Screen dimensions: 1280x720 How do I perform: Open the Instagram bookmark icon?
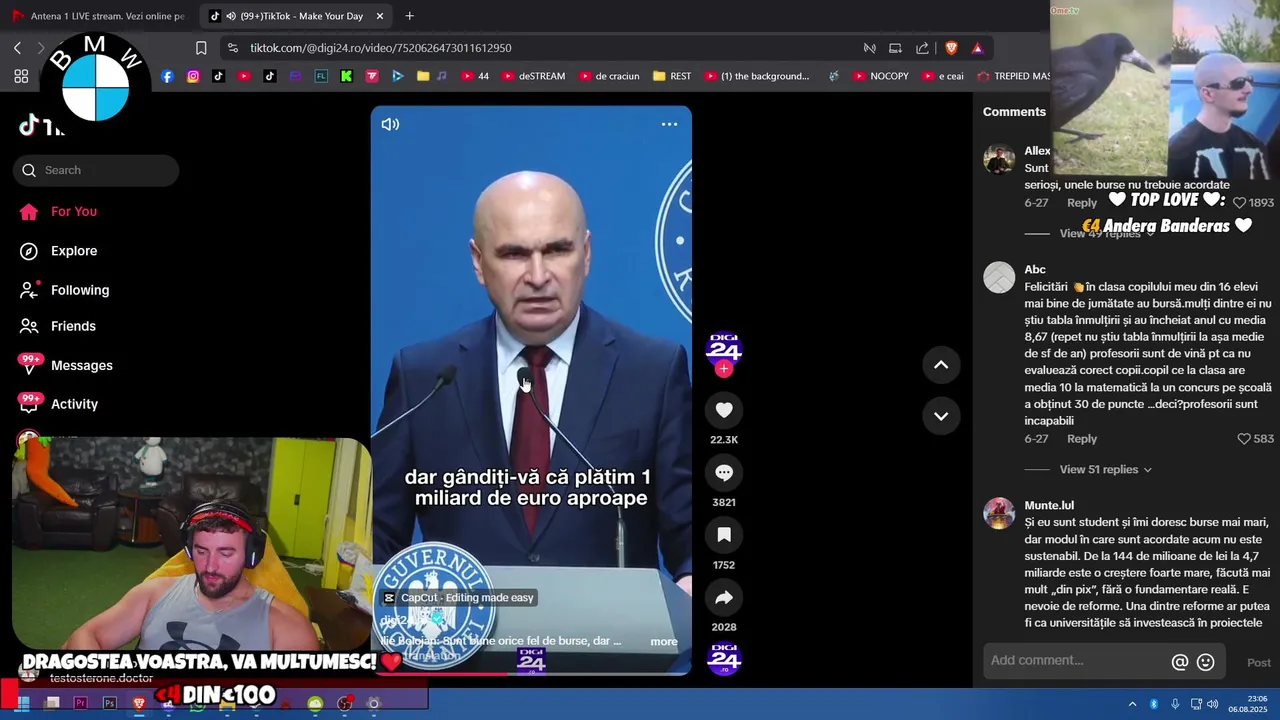pyautogui.click(x=193, y=76)
